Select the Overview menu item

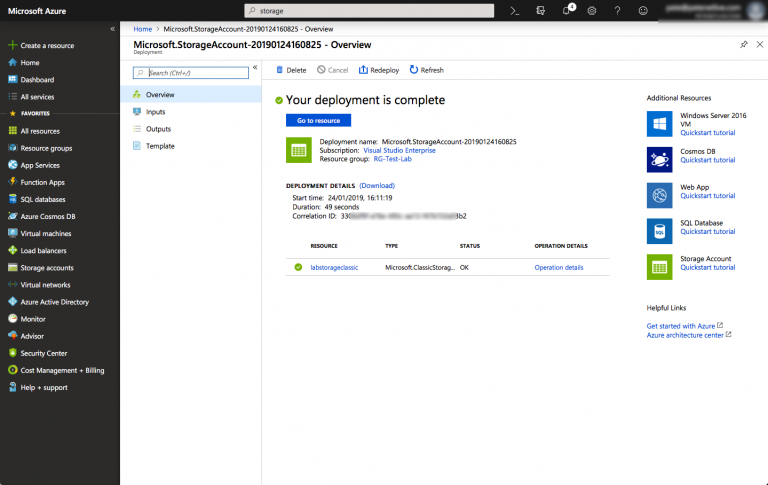click(x=191, y=95)
